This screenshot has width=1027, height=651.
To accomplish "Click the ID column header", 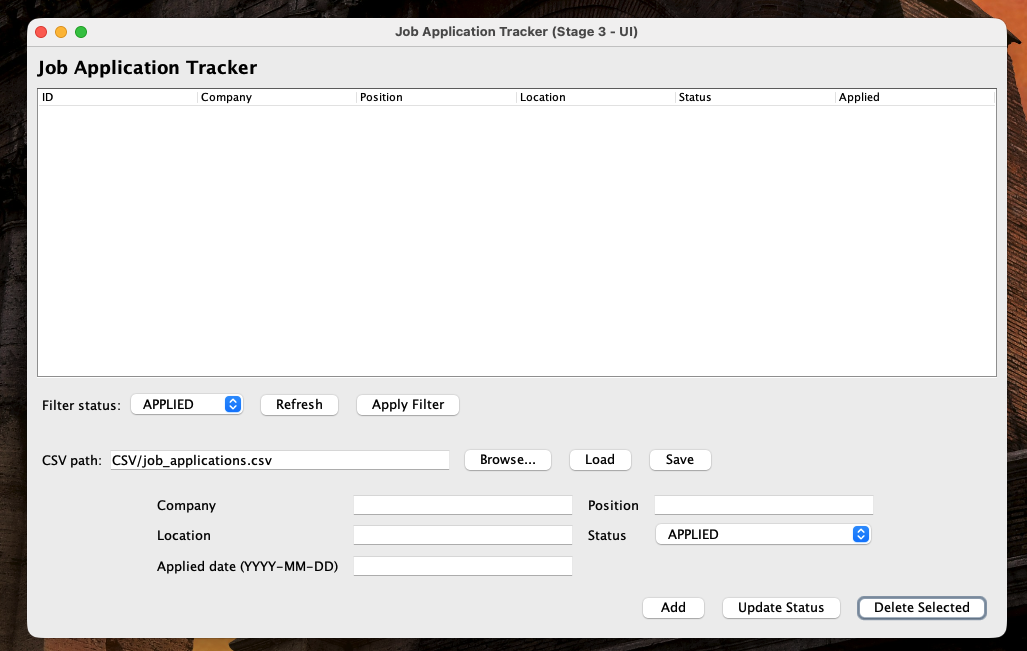I will 117,98.
